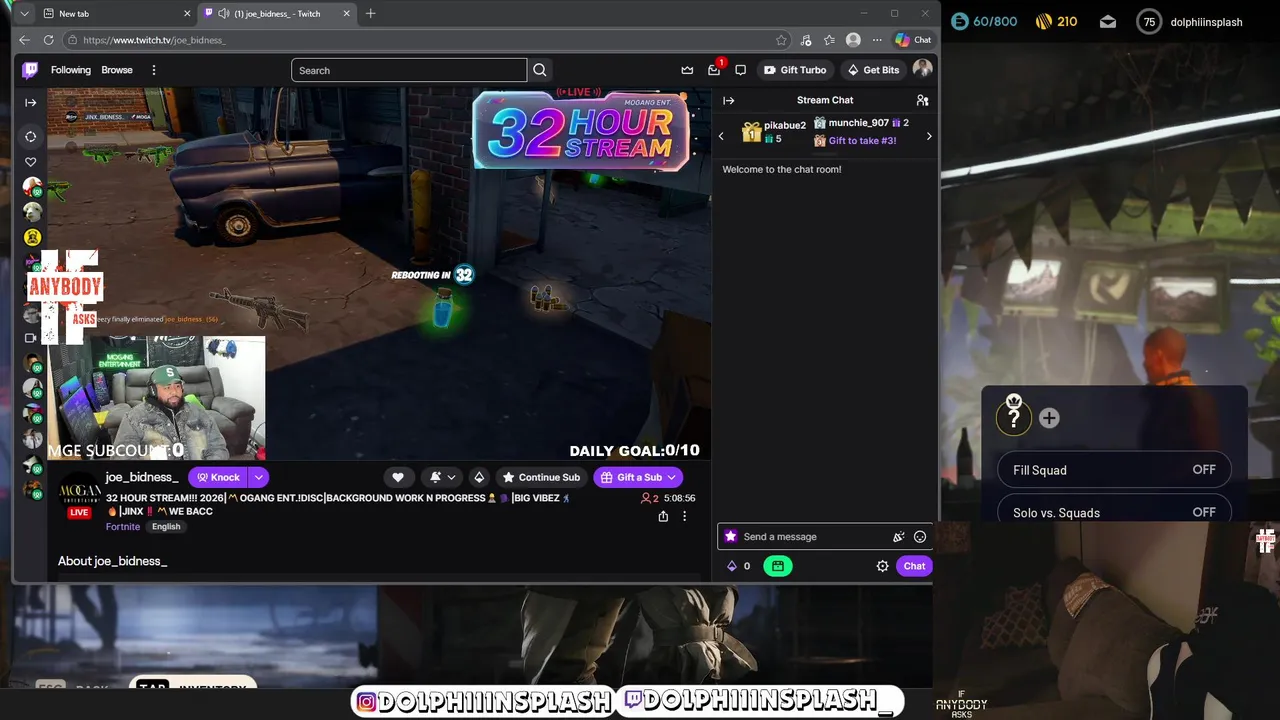Screen dimensions: 1280x720
Task: Click the streamer MOGANG profile avatar
Action: 79,492
